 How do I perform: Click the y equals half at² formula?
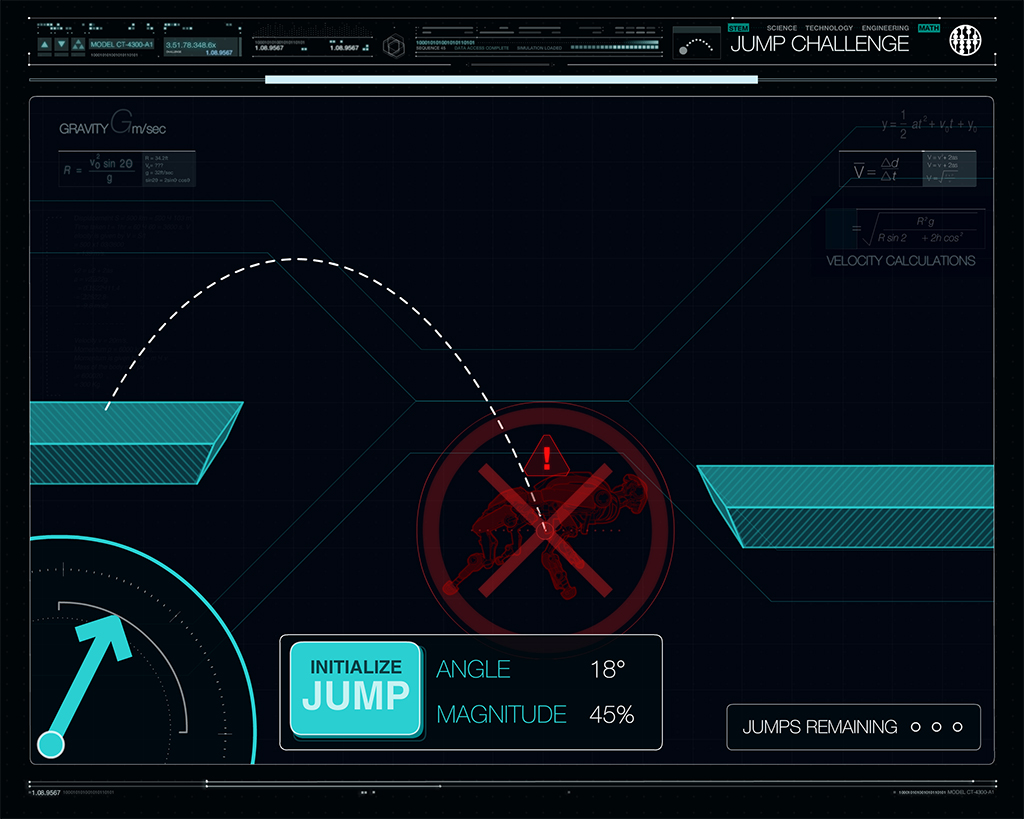[x=929, y=125]
